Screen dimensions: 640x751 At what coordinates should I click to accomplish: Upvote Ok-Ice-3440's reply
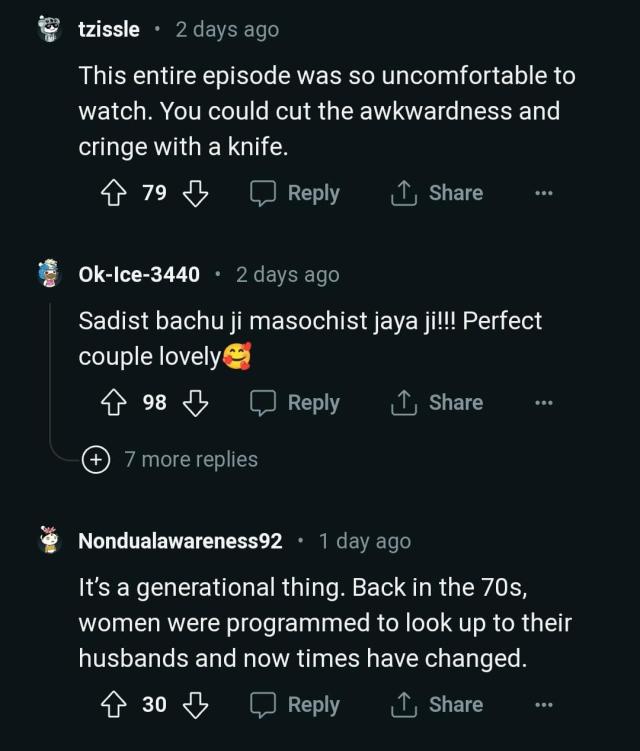pyautogui.click(x=114, y=402)
